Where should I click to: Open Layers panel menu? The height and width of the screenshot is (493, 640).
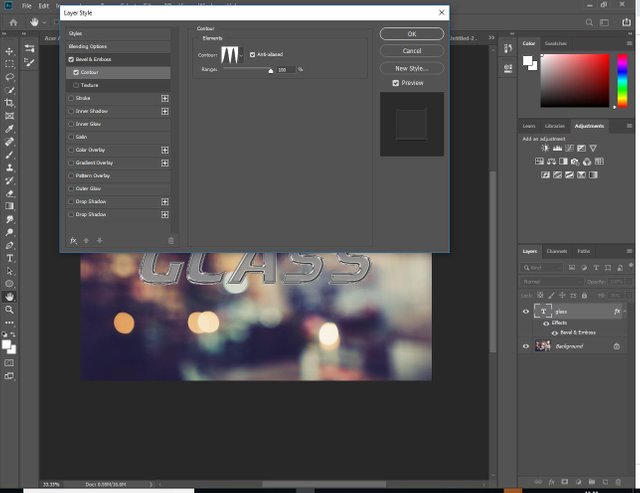[629, 251]
